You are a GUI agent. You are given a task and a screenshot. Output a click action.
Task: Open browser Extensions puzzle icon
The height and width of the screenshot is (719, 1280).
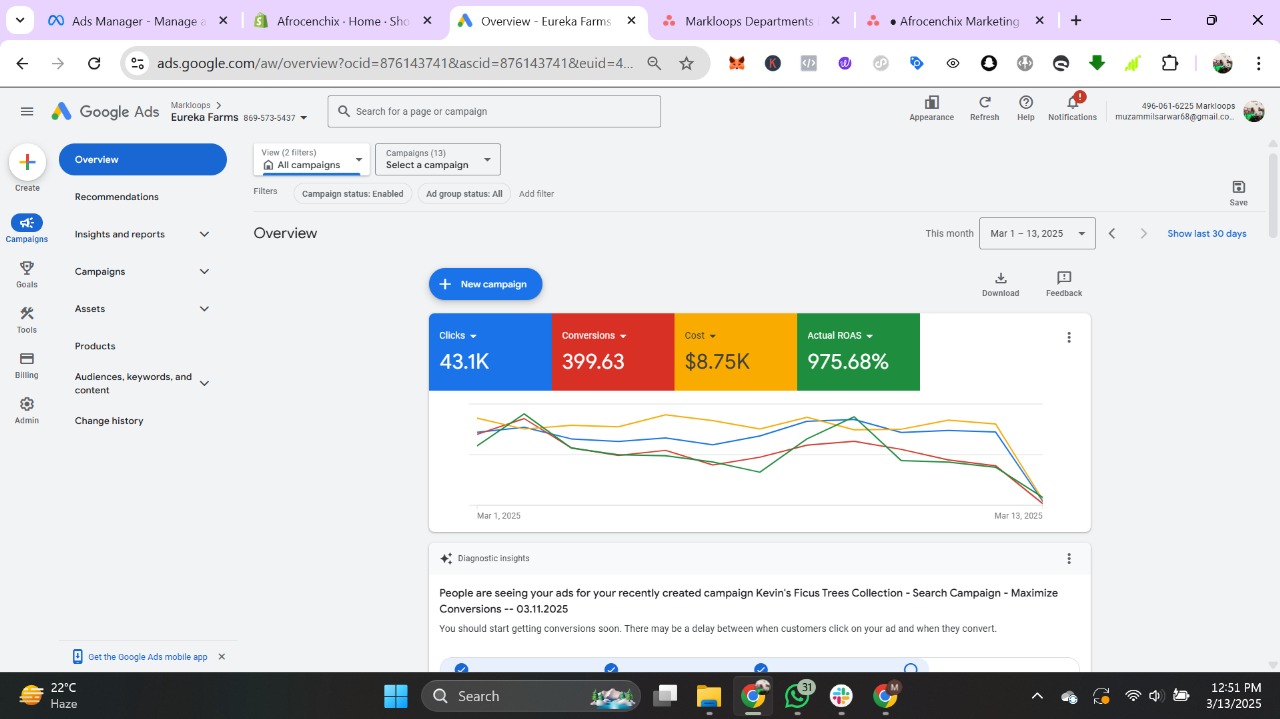tap(1169, 63)
